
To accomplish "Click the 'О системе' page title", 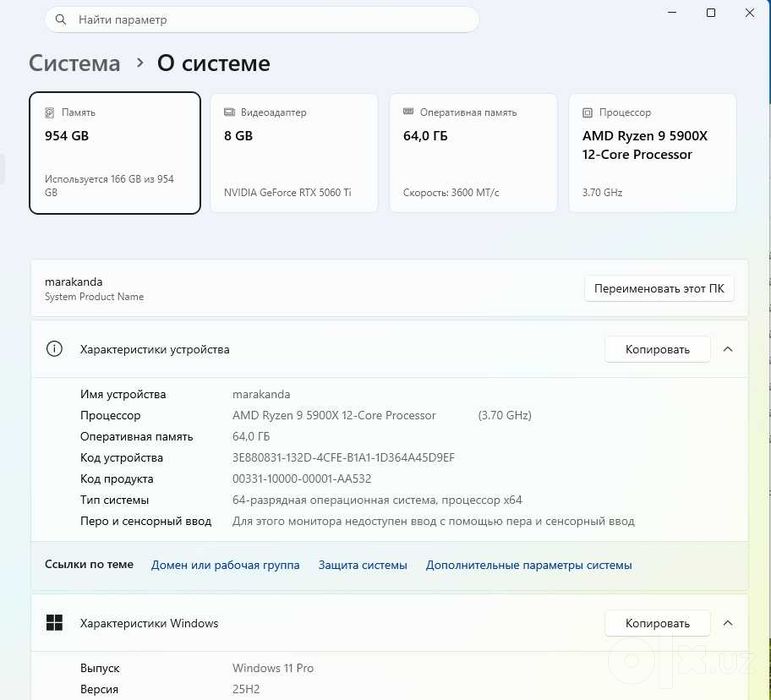I will pyautogui.click(x=213, y=63).
